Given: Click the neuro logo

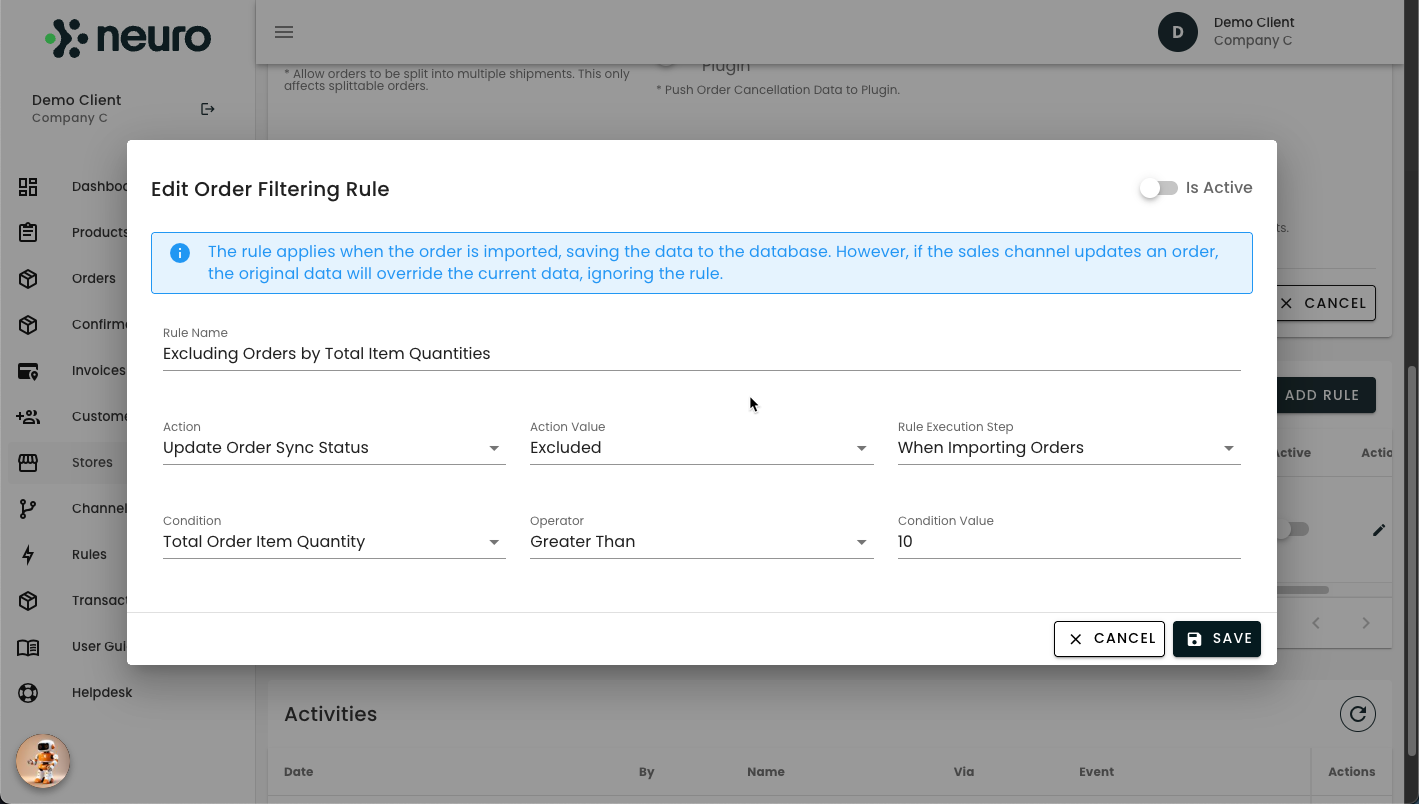Looking at the screenshot, I should [128, 38].
